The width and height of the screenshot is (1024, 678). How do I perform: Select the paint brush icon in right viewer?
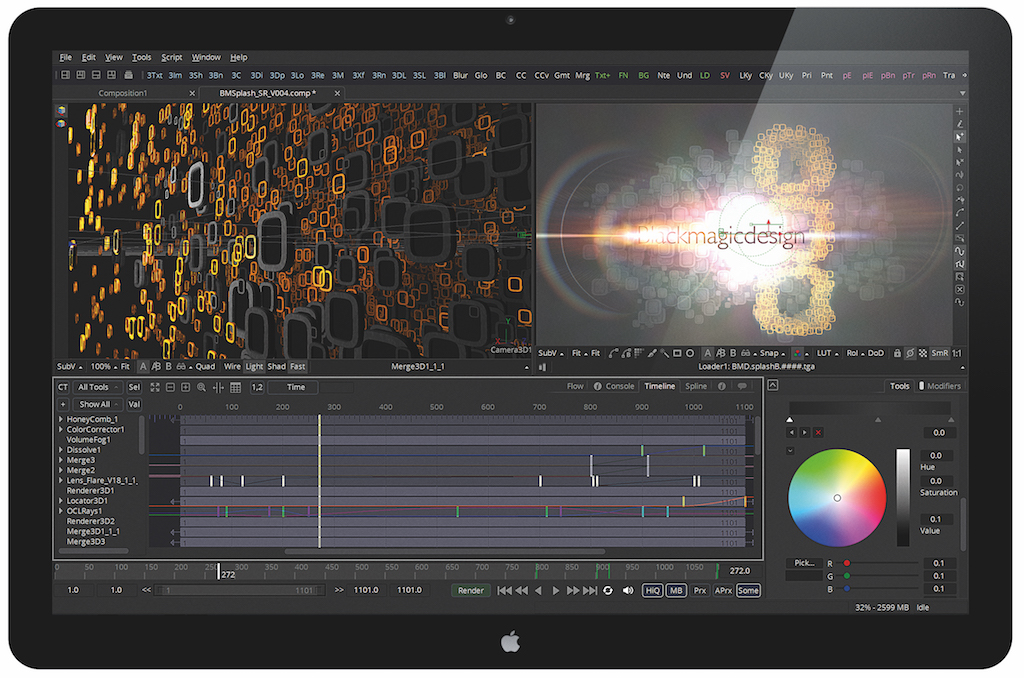click(x=651, y=353)
